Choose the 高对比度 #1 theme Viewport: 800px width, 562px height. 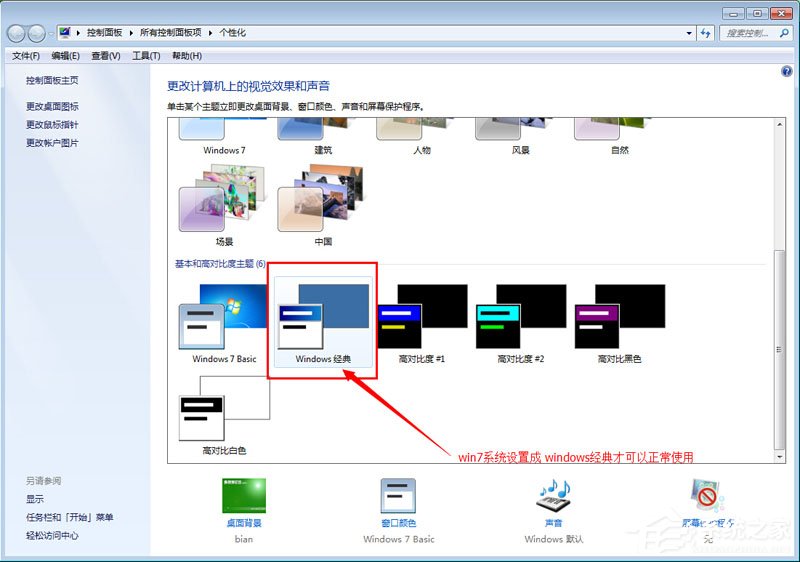point(421,322)
